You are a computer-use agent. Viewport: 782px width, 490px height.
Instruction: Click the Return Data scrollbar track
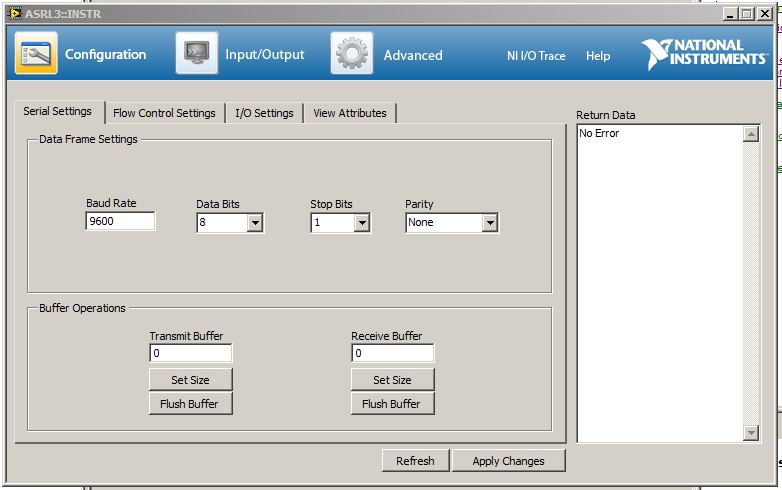(751, 283)
